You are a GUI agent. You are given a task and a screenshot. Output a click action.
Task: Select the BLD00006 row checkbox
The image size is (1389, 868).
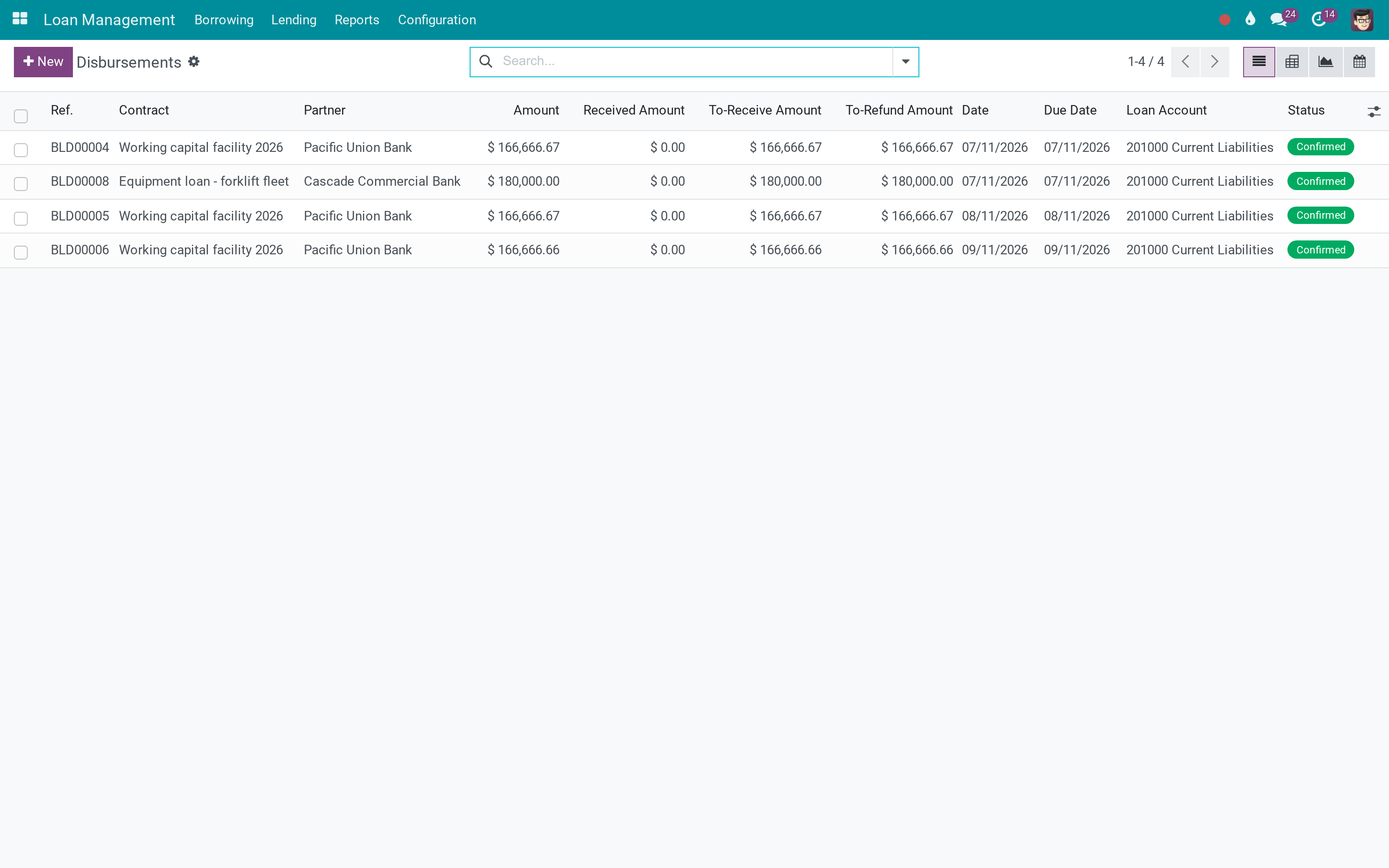(x=21, y=252)
